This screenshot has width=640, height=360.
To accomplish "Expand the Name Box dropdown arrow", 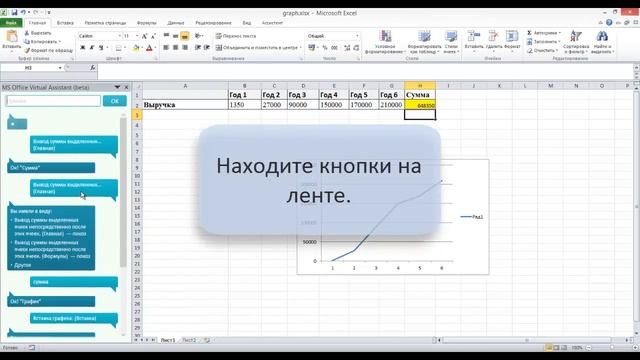I will (x=60, y=68).
